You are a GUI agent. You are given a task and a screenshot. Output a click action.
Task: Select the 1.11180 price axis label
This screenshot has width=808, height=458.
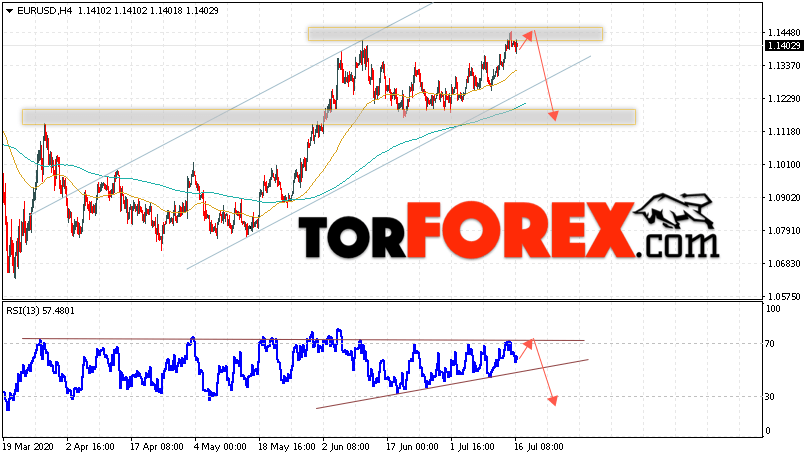click(784, 132)
